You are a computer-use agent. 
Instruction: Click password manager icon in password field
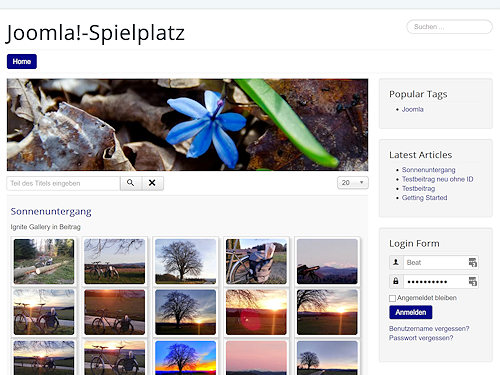(x=473, y=282)
